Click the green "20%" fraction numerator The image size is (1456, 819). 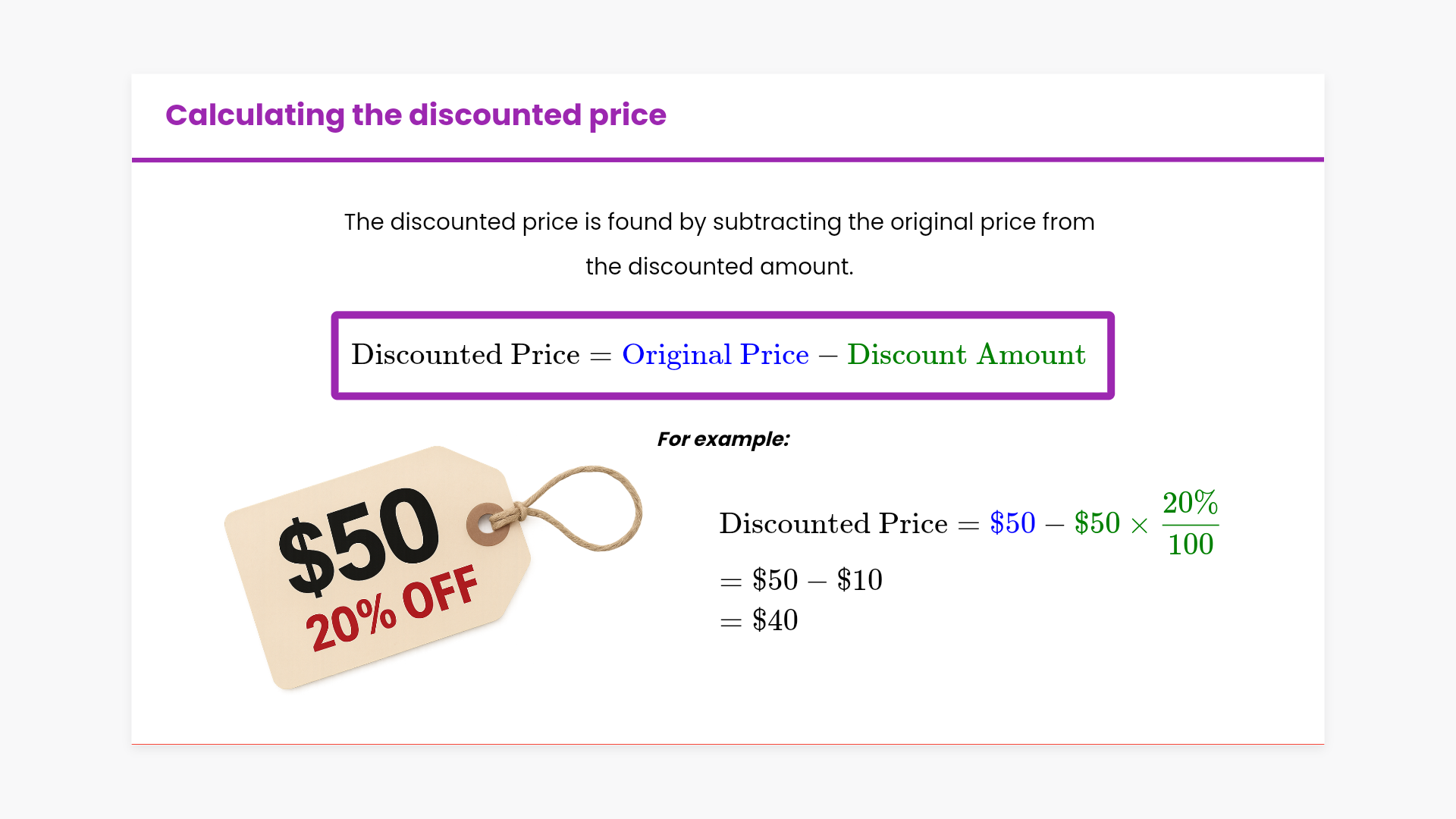(1190, 503)
